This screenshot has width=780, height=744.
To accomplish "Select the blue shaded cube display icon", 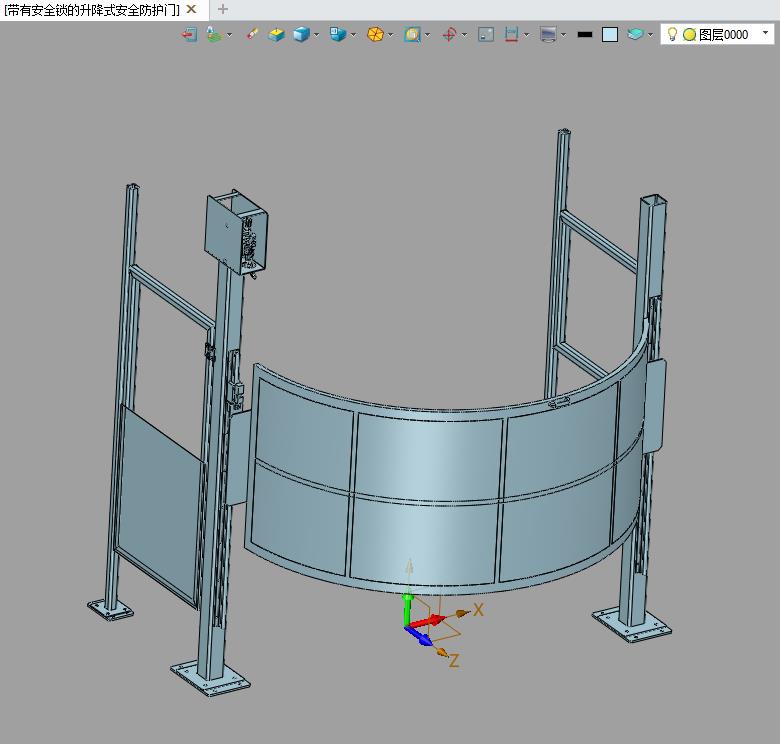I will [x=301, y=34].
